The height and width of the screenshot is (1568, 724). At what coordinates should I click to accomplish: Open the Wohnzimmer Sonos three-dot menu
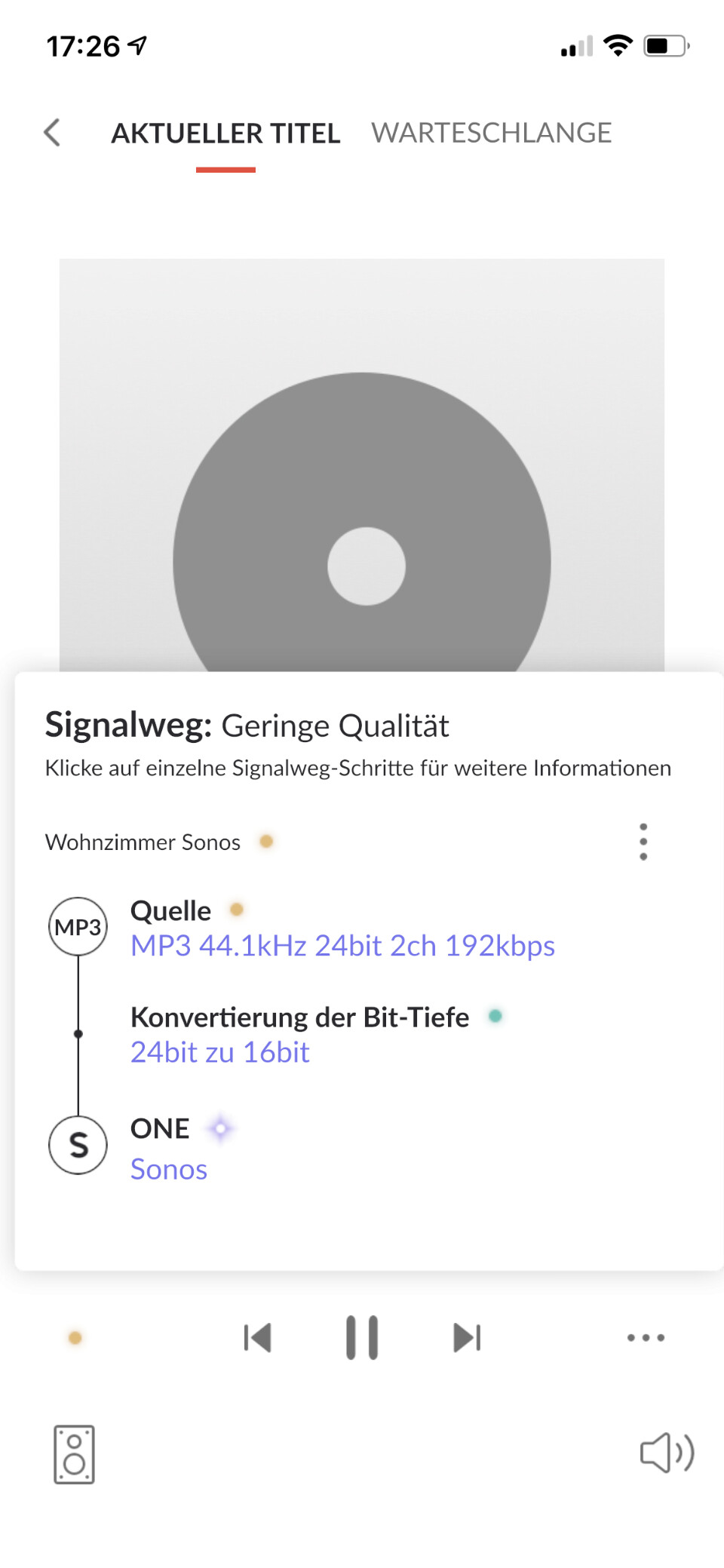click(643, 842)
